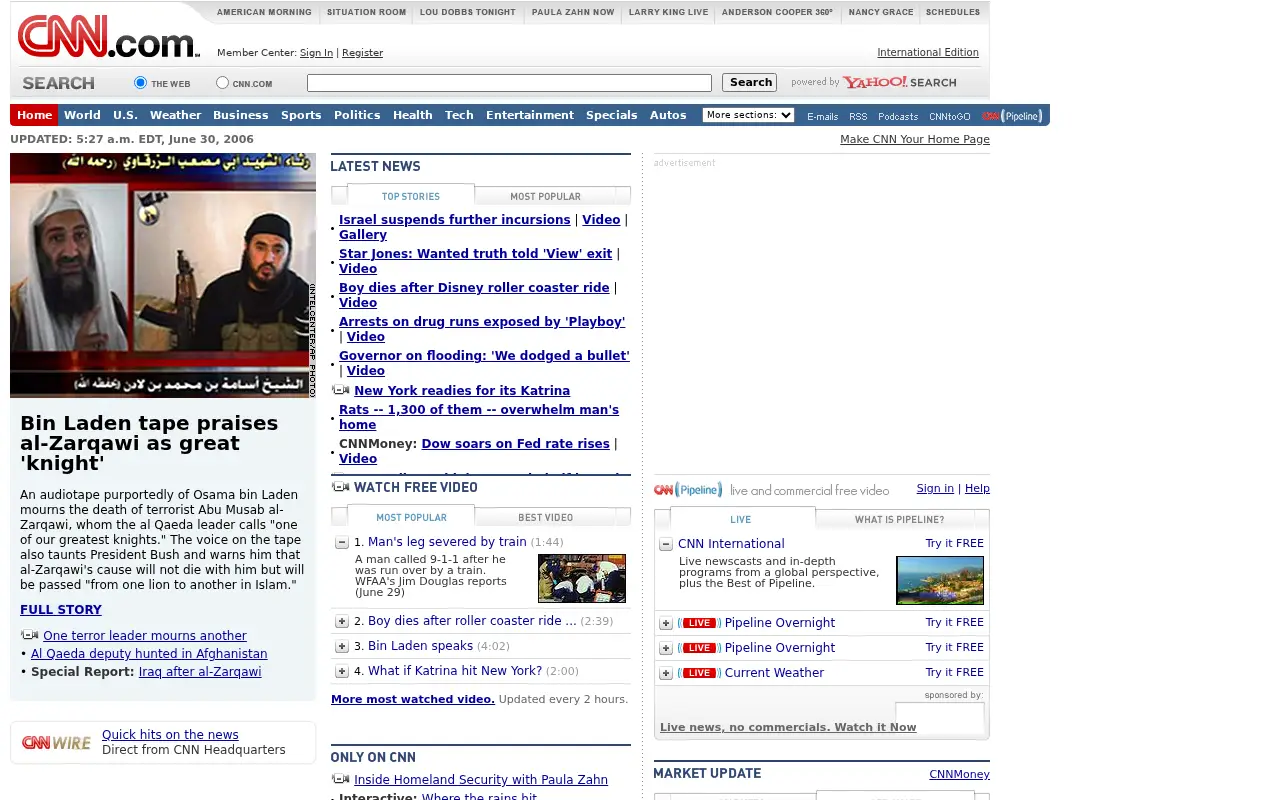Click the 'Larry King Live' show link
1280x800 pixels.
pos(668,12)
